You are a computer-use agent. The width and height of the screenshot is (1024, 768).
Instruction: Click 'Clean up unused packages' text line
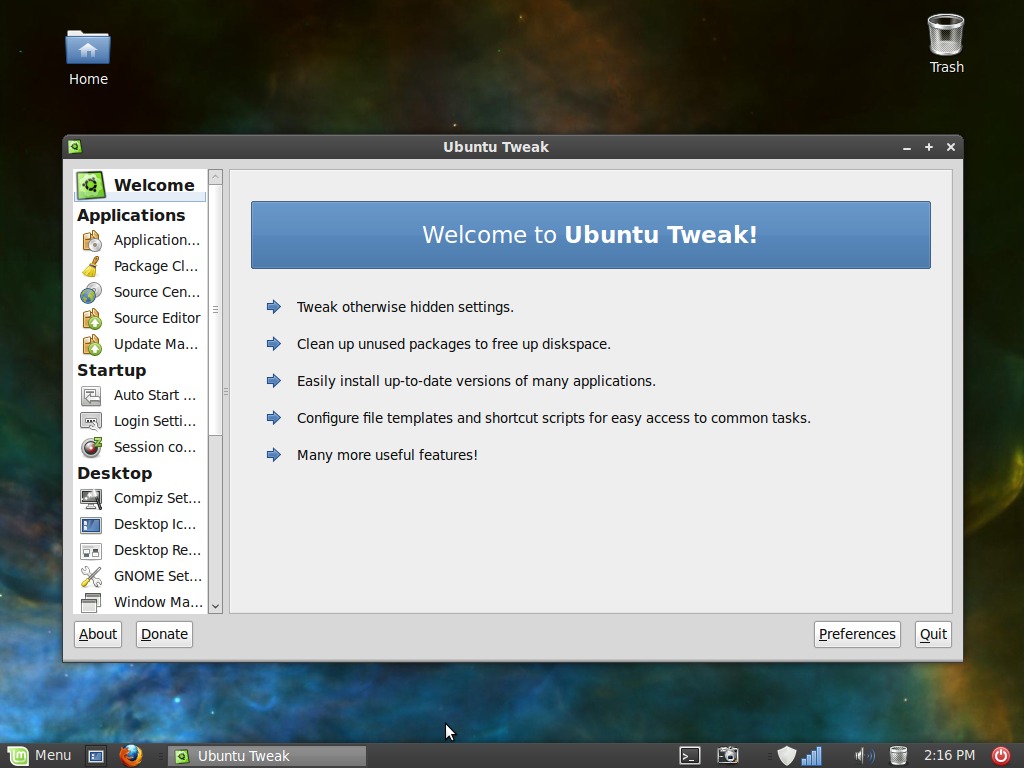(454, 344)
